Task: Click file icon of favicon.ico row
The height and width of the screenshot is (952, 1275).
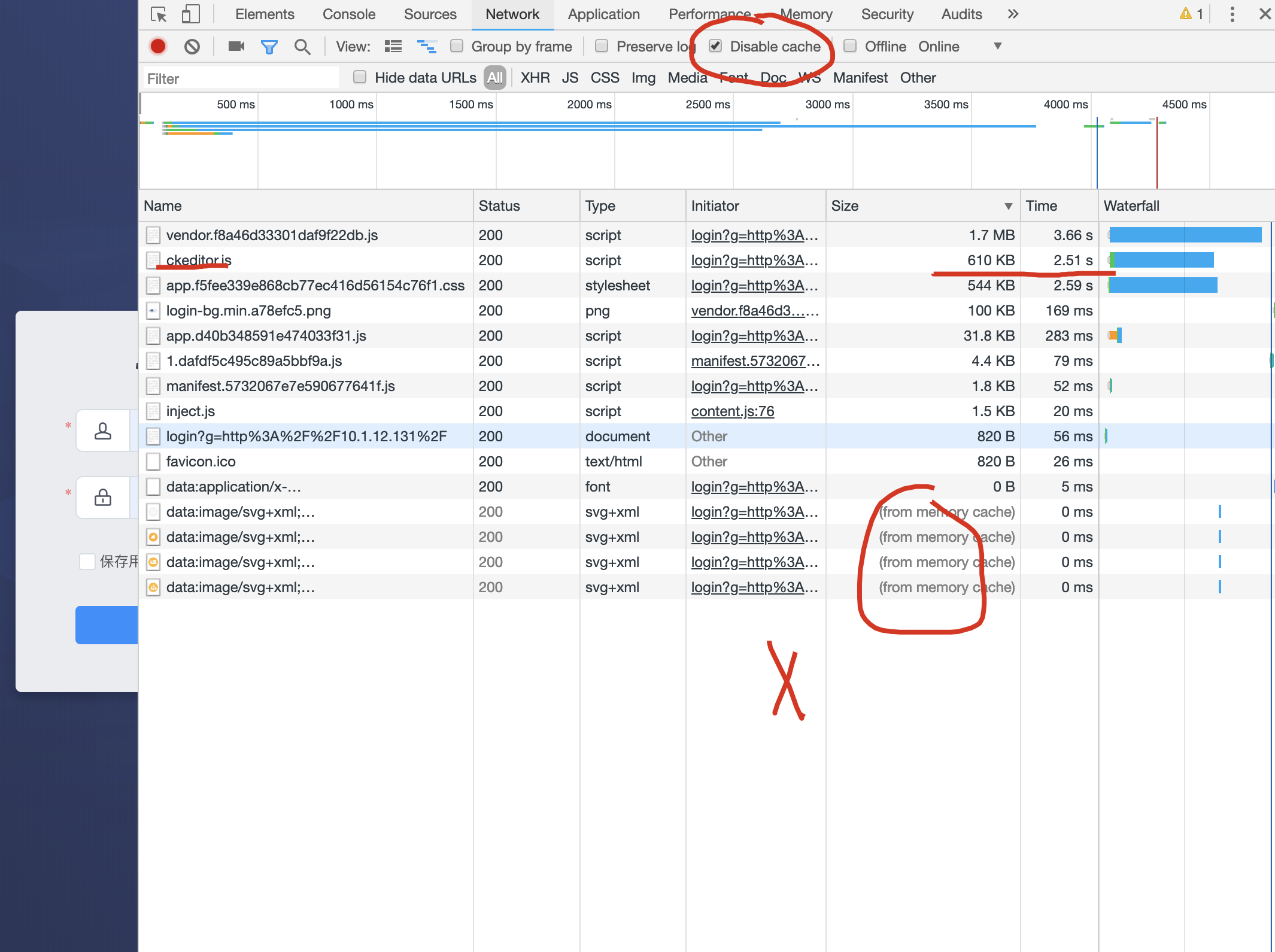Action: [x=153, y=462]
